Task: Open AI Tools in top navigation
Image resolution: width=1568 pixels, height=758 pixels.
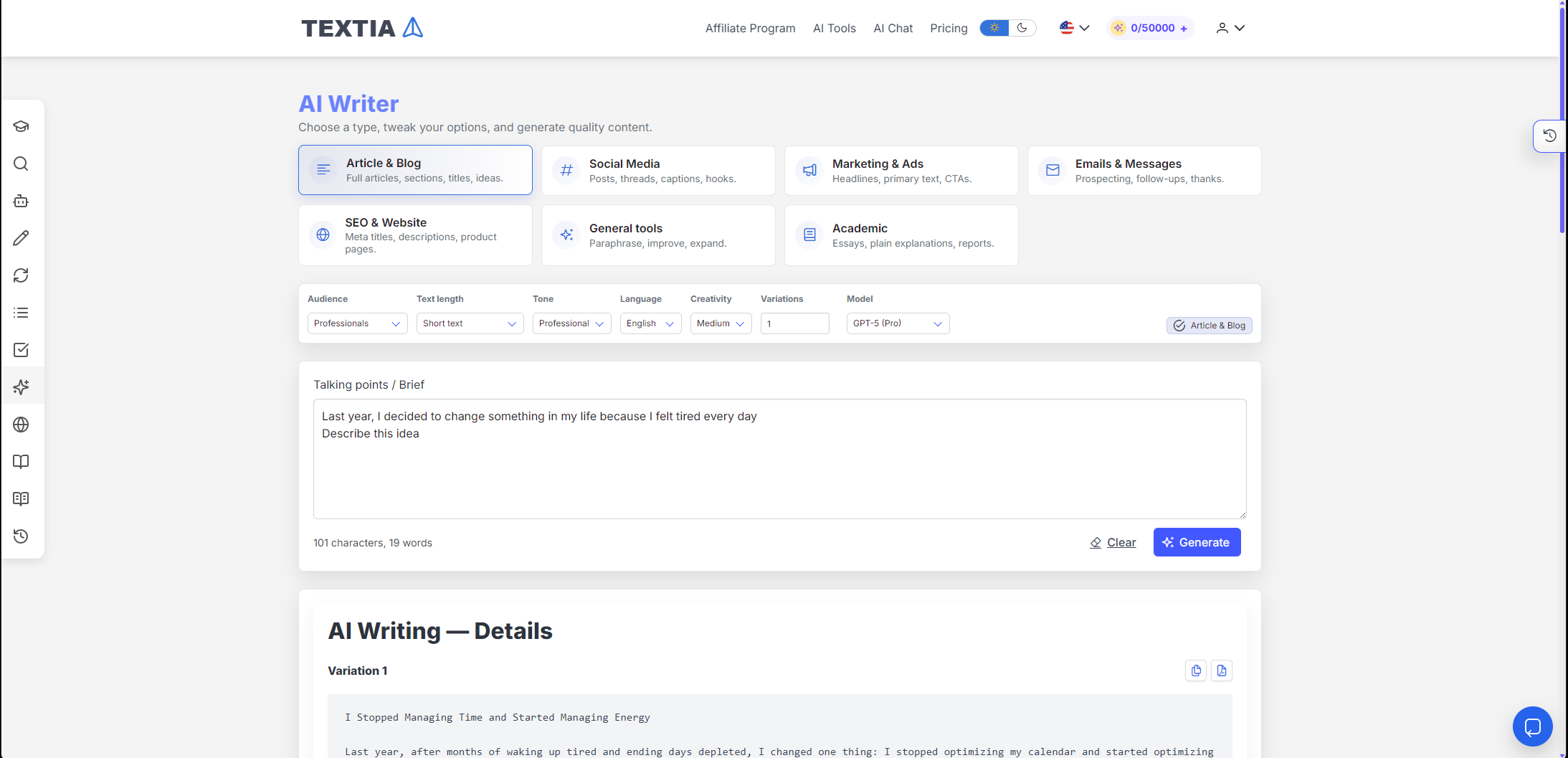Action: tap(835, 28)
